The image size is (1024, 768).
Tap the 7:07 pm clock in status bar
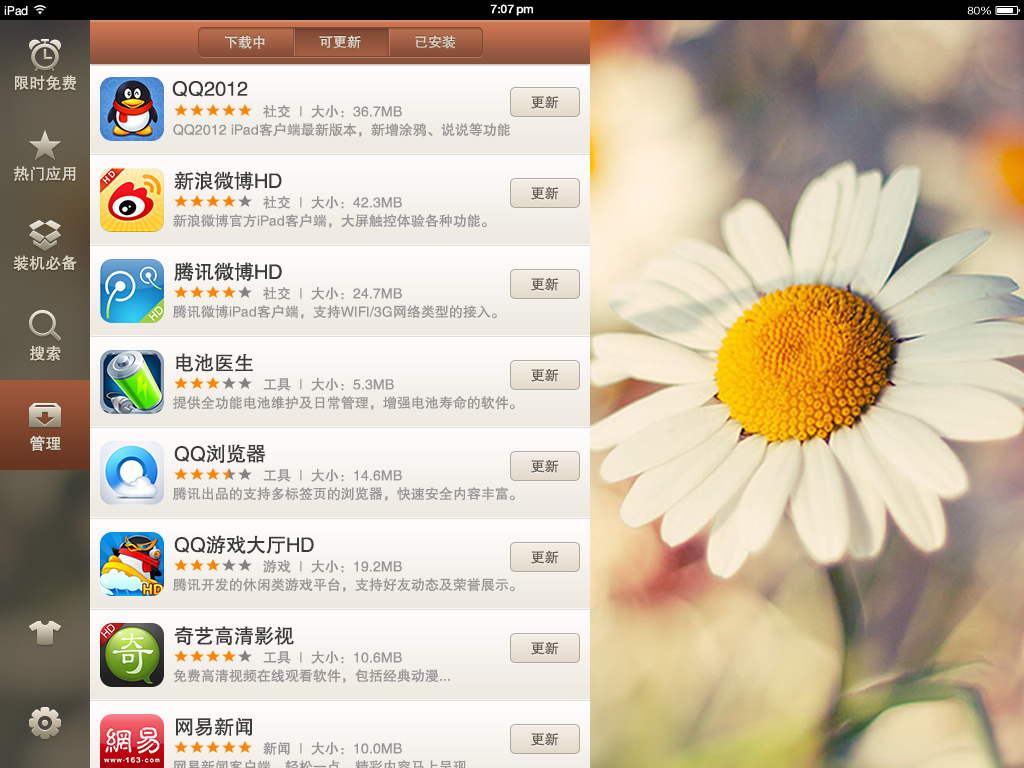[x=511, y=9]
